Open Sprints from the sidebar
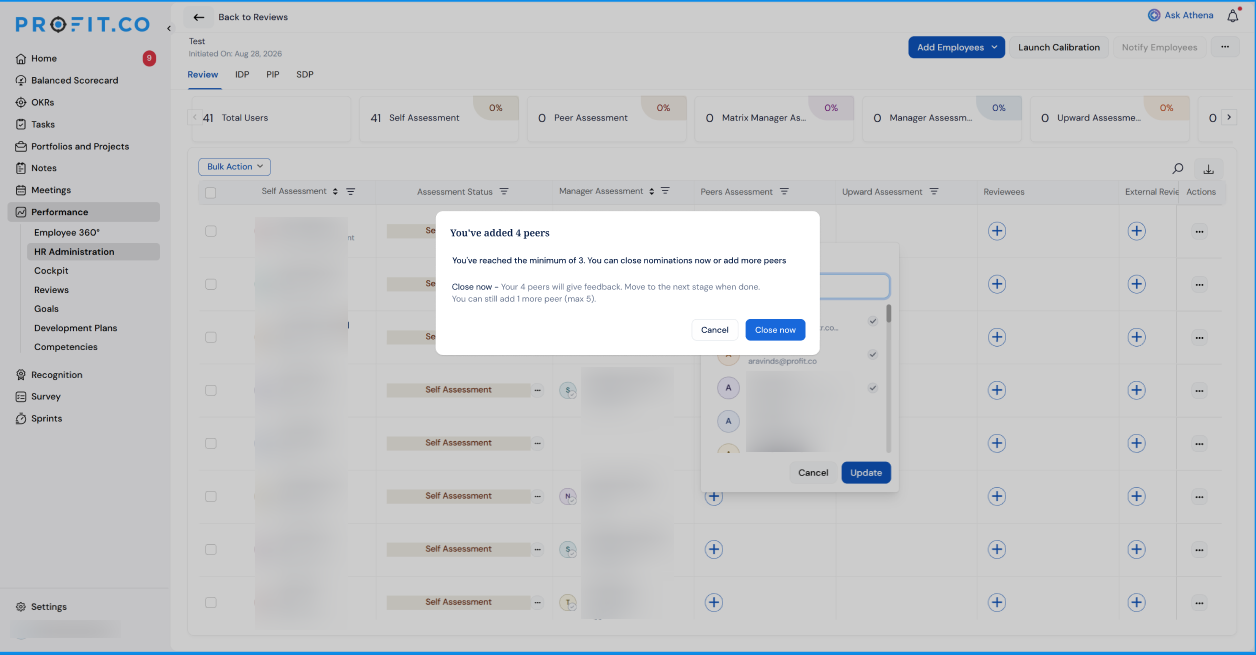This screenshot has width=1256, height=655. point(46,419)
